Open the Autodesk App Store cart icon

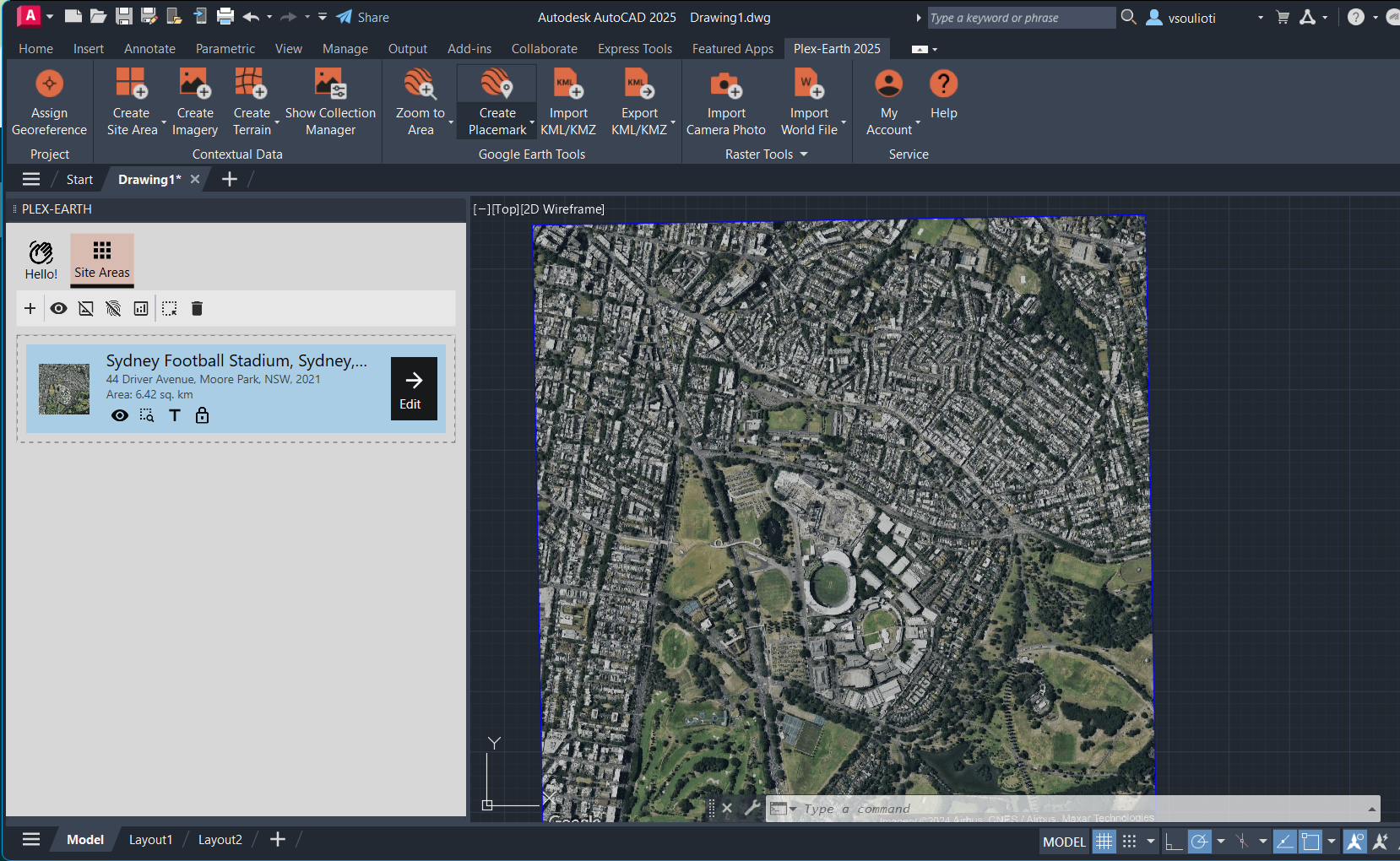1283,17
